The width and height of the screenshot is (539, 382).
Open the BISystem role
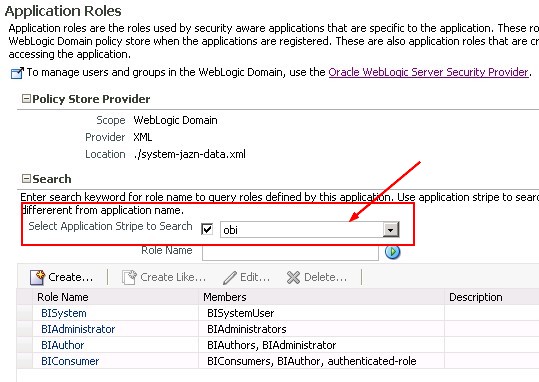64,313
